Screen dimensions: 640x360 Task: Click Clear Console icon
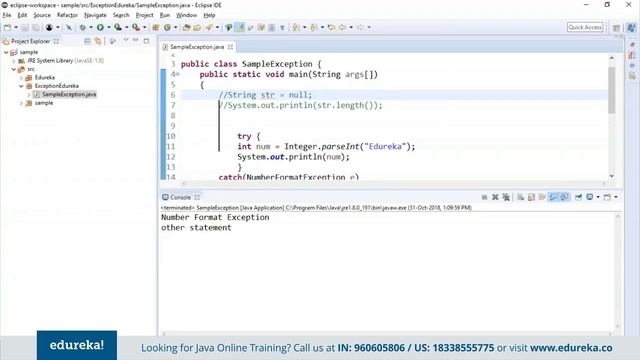pyautogui.click(x=520, y=197)
